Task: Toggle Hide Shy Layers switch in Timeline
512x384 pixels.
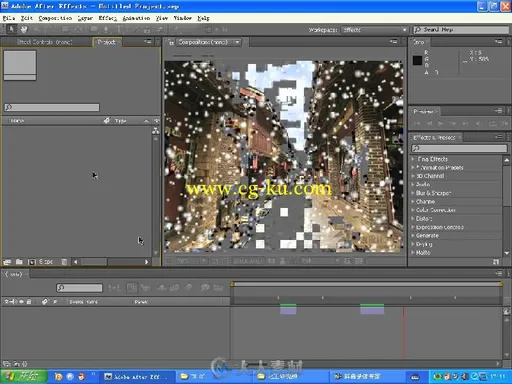Action: point(162,287)
